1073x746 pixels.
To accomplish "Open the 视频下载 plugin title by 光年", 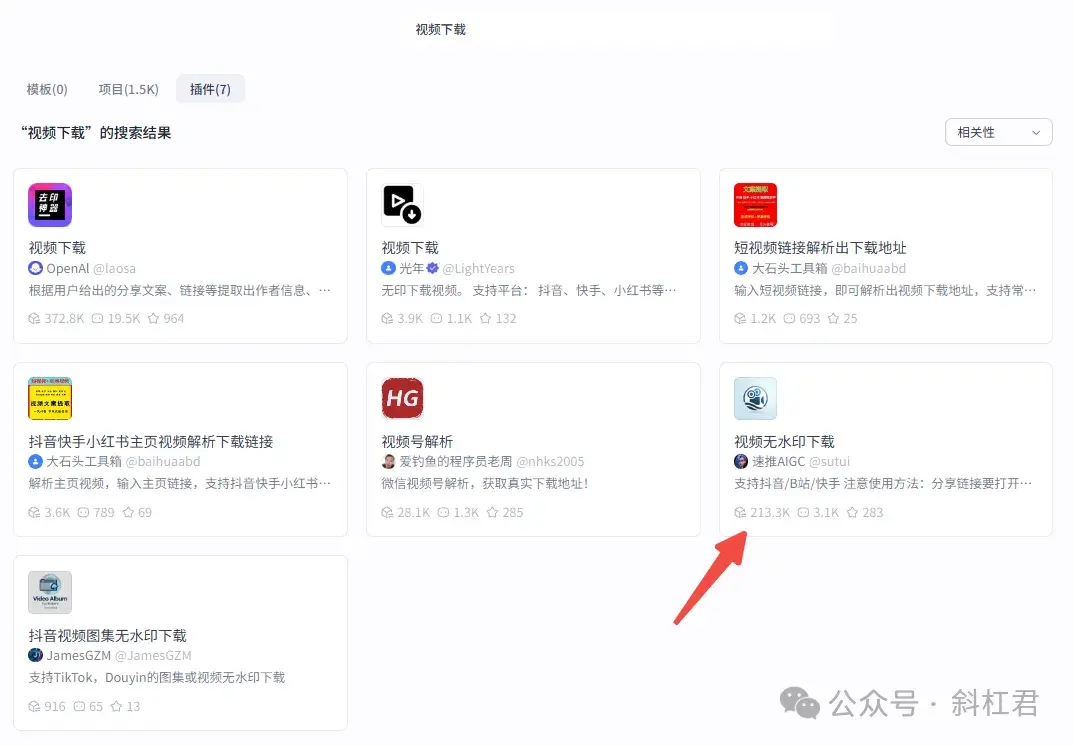I will click(410, 248).
